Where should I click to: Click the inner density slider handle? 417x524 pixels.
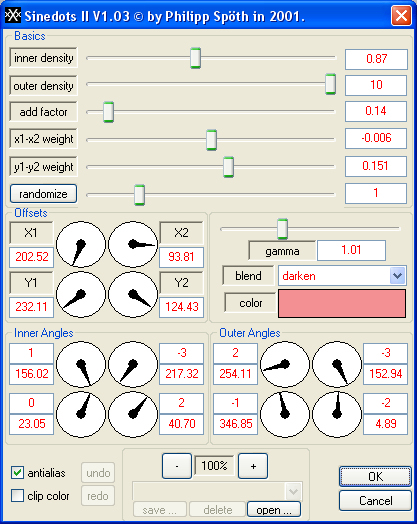tap(195, 58)
